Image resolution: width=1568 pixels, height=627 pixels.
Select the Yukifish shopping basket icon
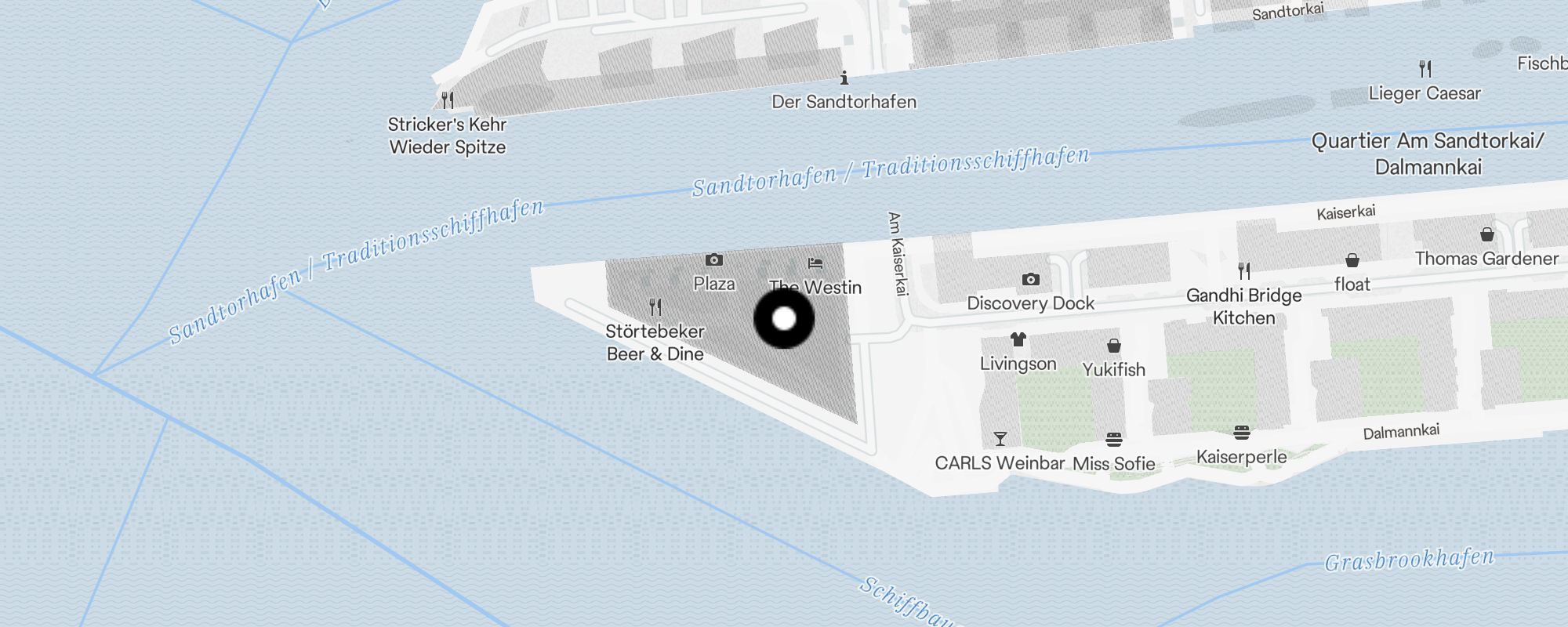click(x=1113, y=346)
